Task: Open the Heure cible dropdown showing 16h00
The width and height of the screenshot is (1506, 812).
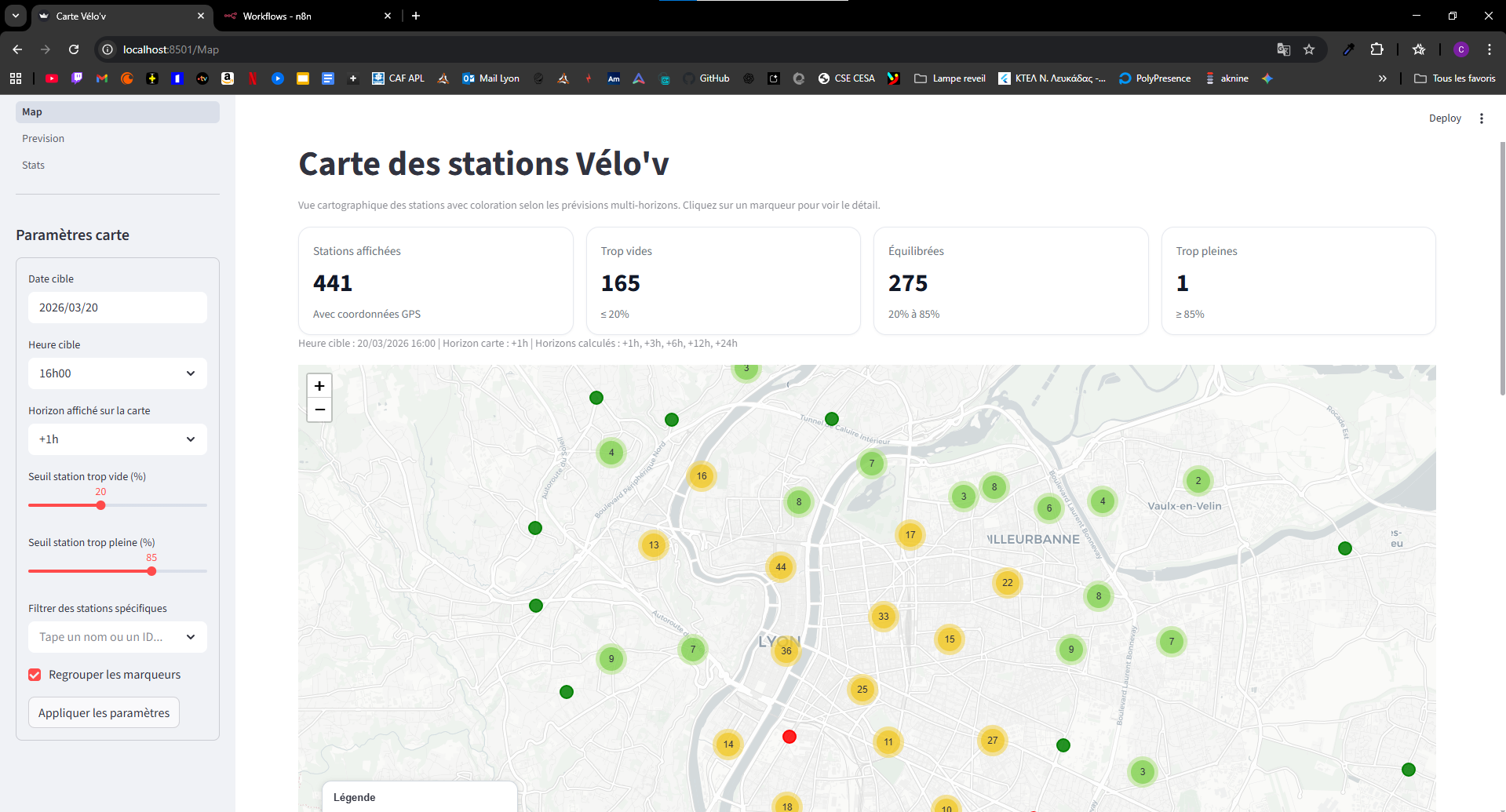Action: 117,373
